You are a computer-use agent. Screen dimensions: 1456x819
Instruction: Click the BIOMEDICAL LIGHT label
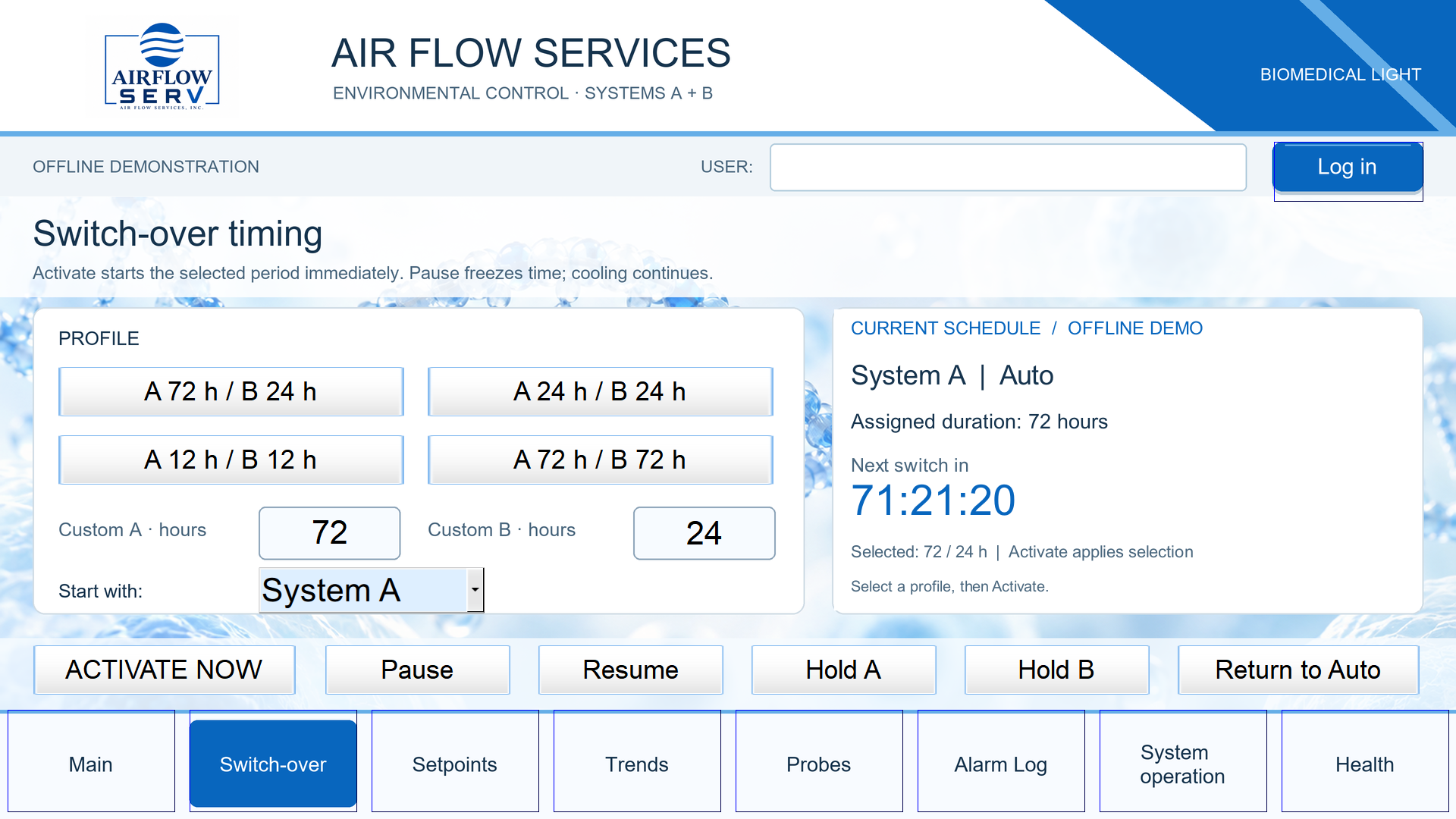(1340, 74)
